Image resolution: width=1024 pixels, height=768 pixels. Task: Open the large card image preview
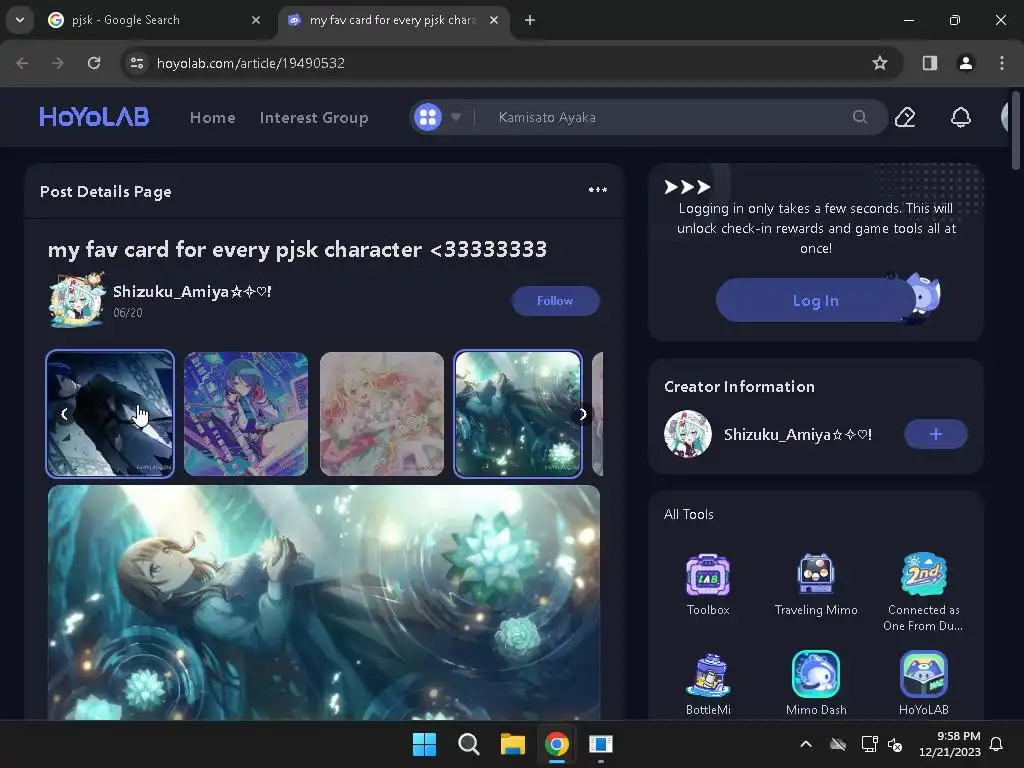point(324,602)
